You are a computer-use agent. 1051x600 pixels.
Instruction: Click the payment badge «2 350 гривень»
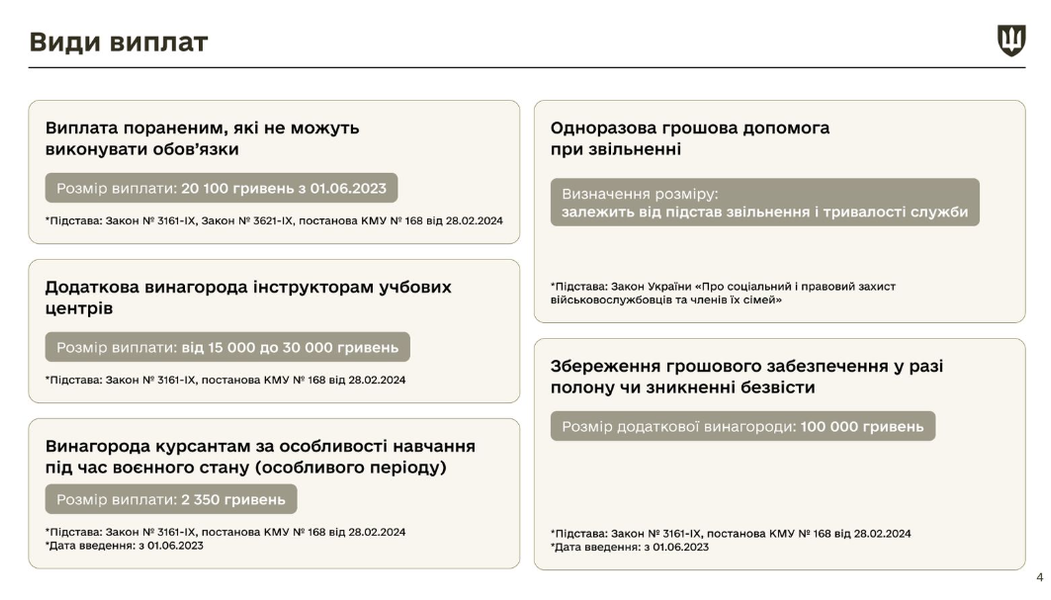(x=170, y=498)
